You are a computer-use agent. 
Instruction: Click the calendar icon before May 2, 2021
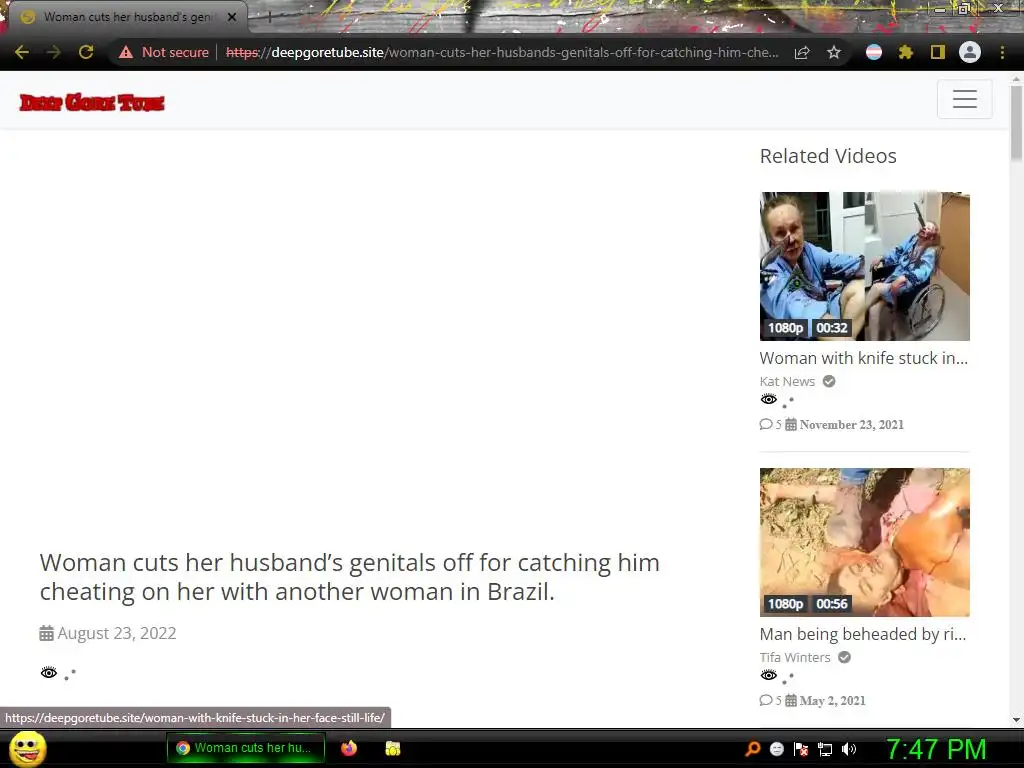point(791,701)
